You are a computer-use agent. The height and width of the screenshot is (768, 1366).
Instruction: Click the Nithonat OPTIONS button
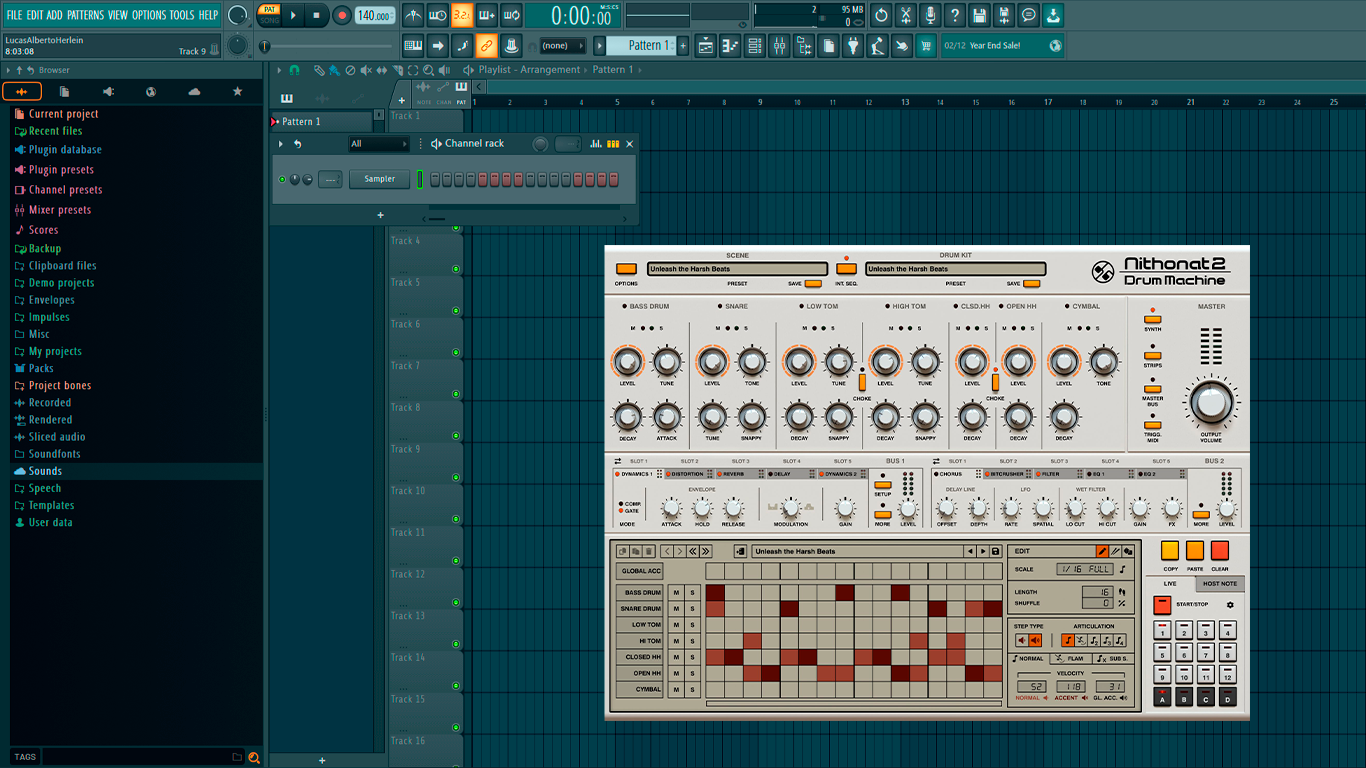(x=626, y=269)
